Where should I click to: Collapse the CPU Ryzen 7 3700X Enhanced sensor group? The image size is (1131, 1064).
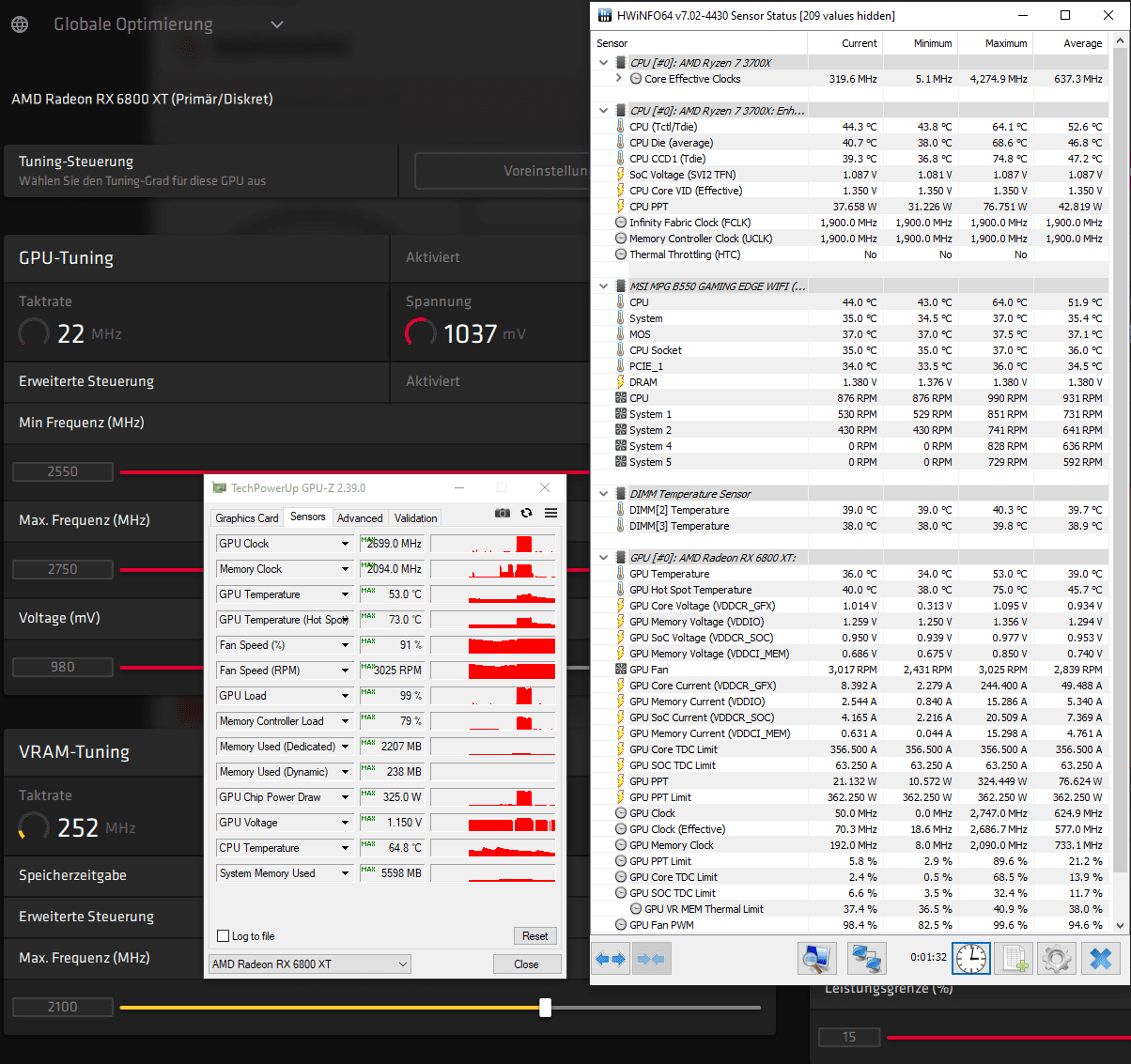603,111
